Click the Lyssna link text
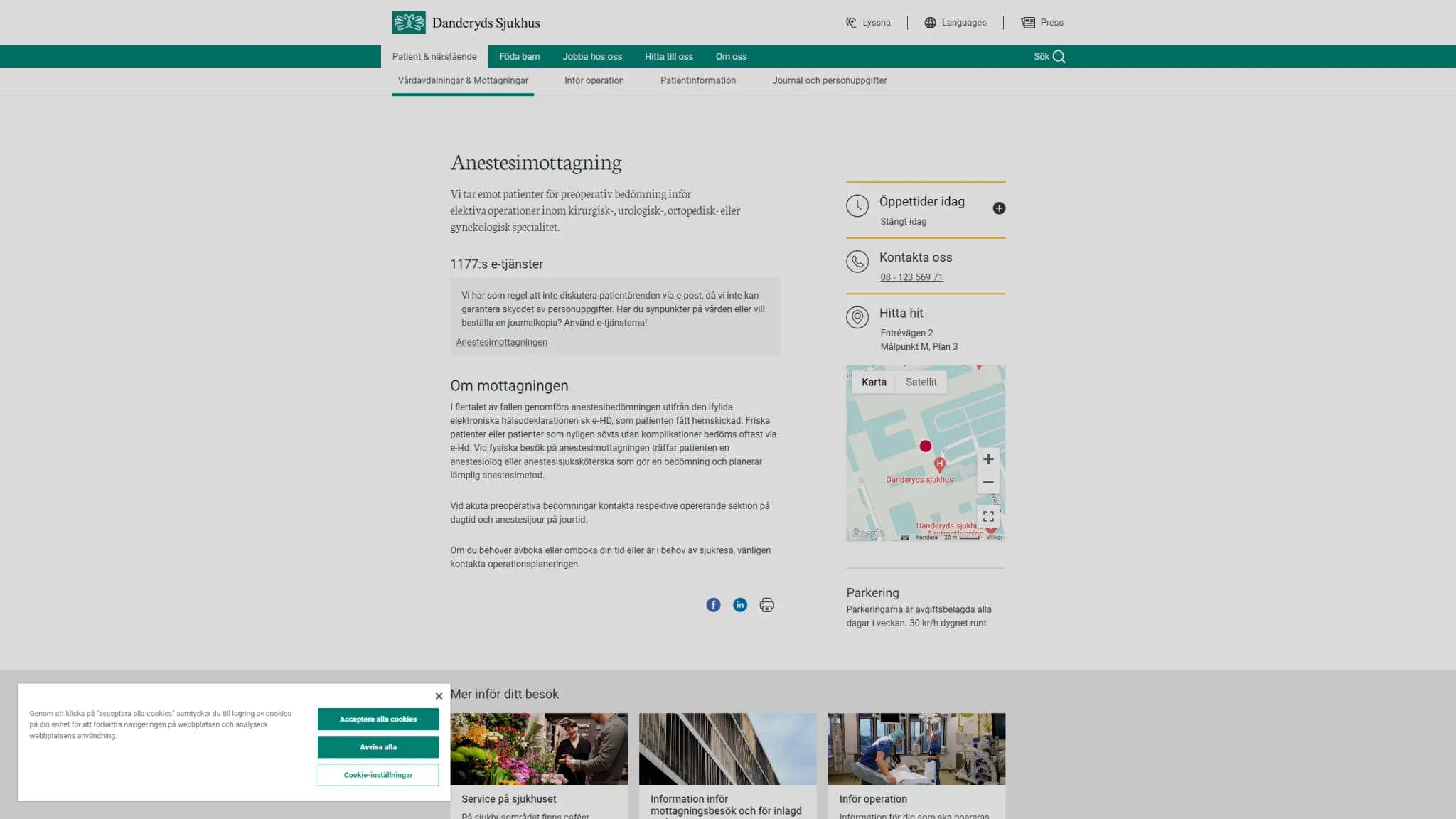Image resolution: width=1456 pixels, height=819 pixels. pos(877,23)
